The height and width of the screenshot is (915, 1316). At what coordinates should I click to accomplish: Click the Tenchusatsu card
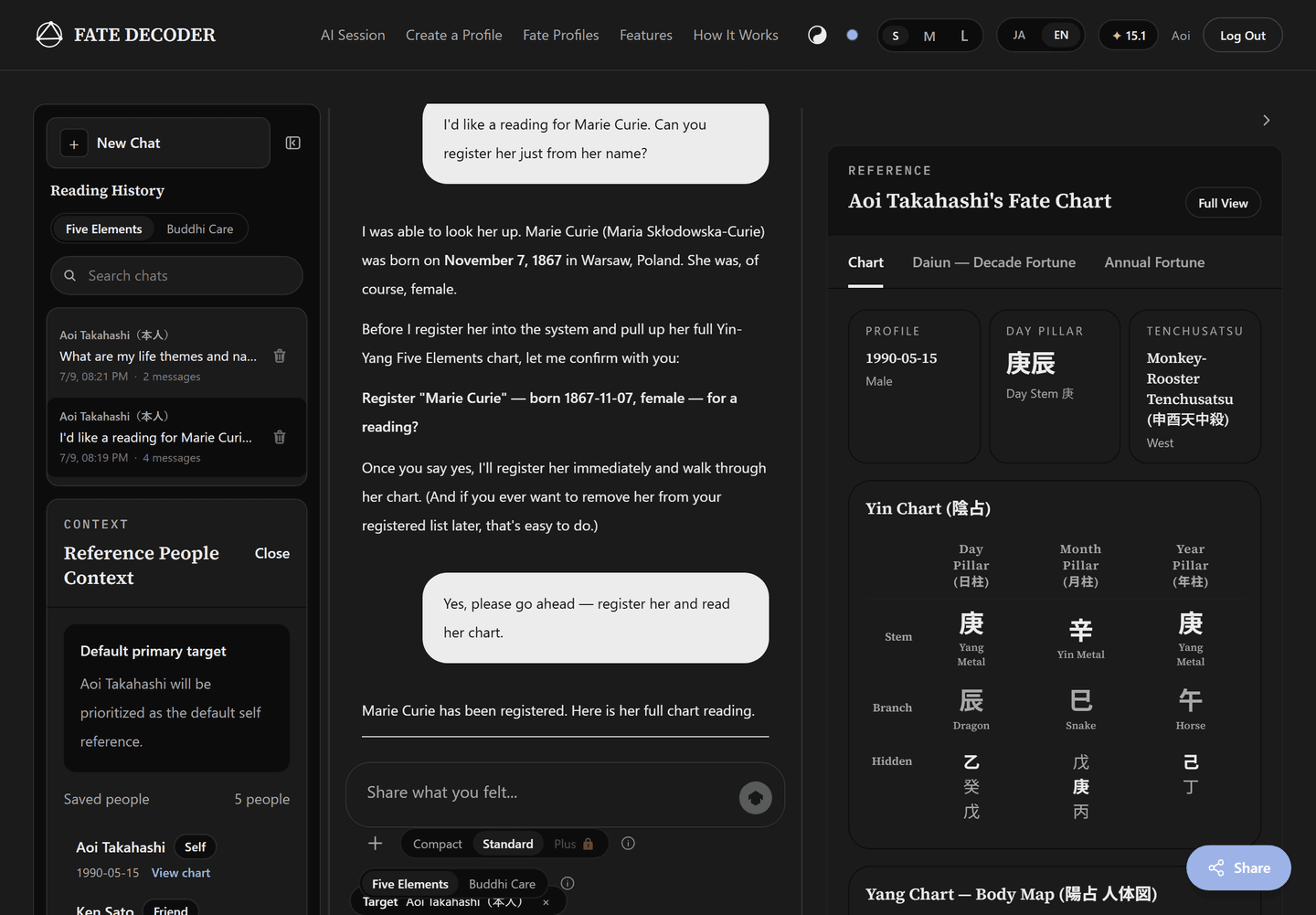click(x=1195, y=387)
